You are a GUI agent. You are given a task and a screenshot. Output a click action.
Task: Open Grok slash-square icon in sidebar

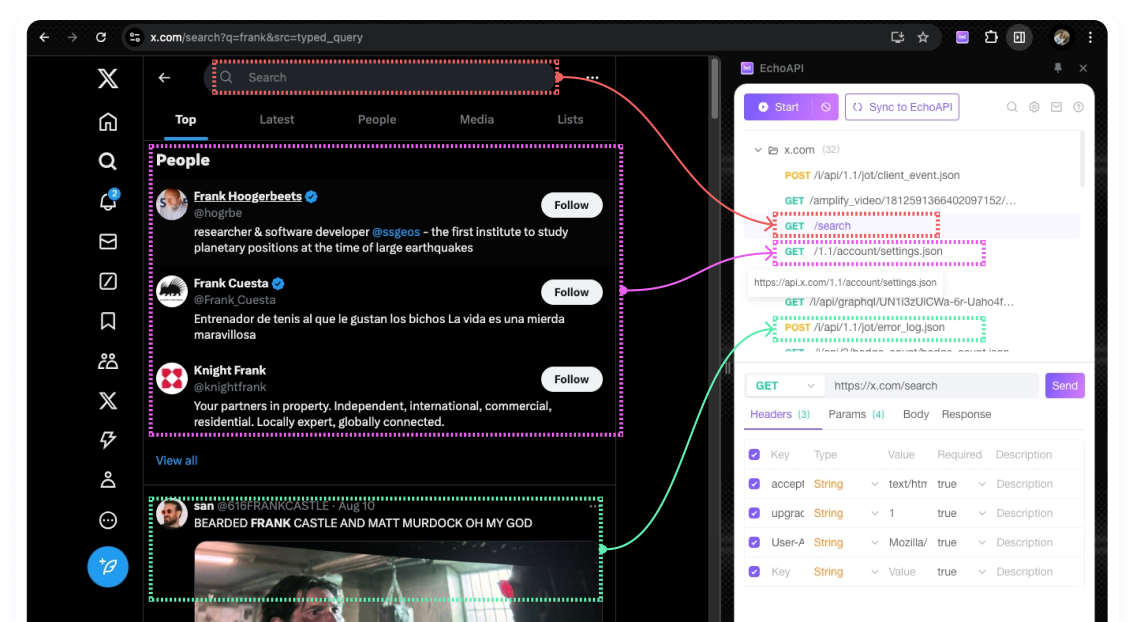coord(108,281)
